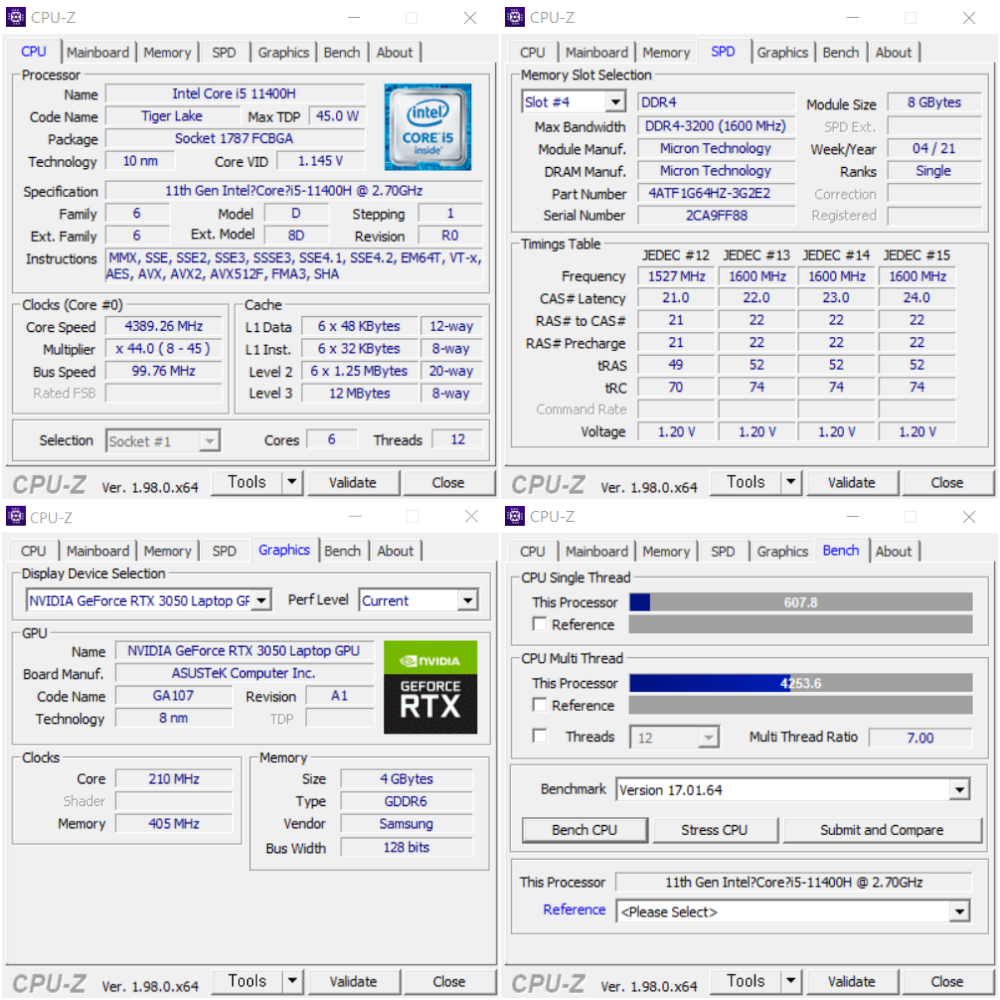Switch to About tab in Graphics window
The height and width of the screenshot is (1000, 1000).
point(395,551)
